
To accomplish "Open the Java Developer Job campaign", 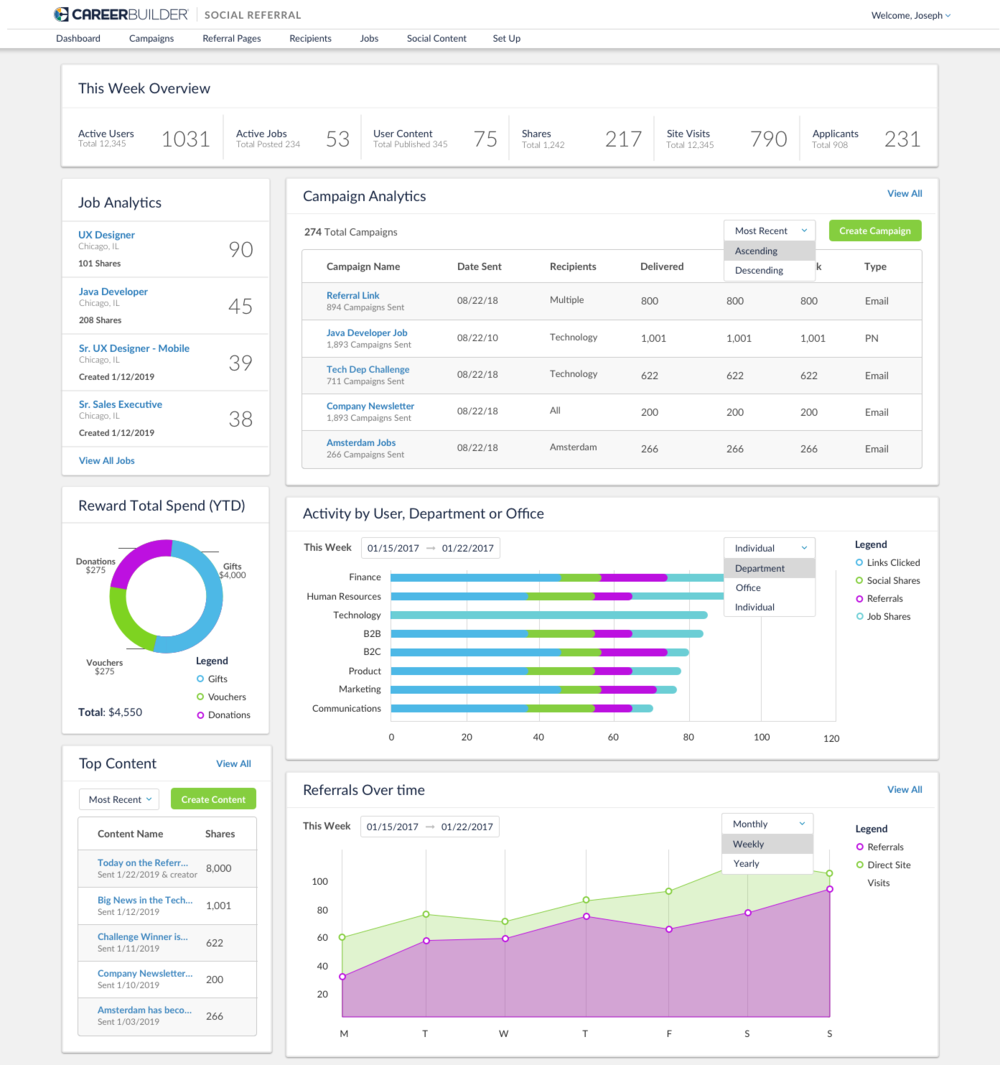I will [x=367, y=333].
